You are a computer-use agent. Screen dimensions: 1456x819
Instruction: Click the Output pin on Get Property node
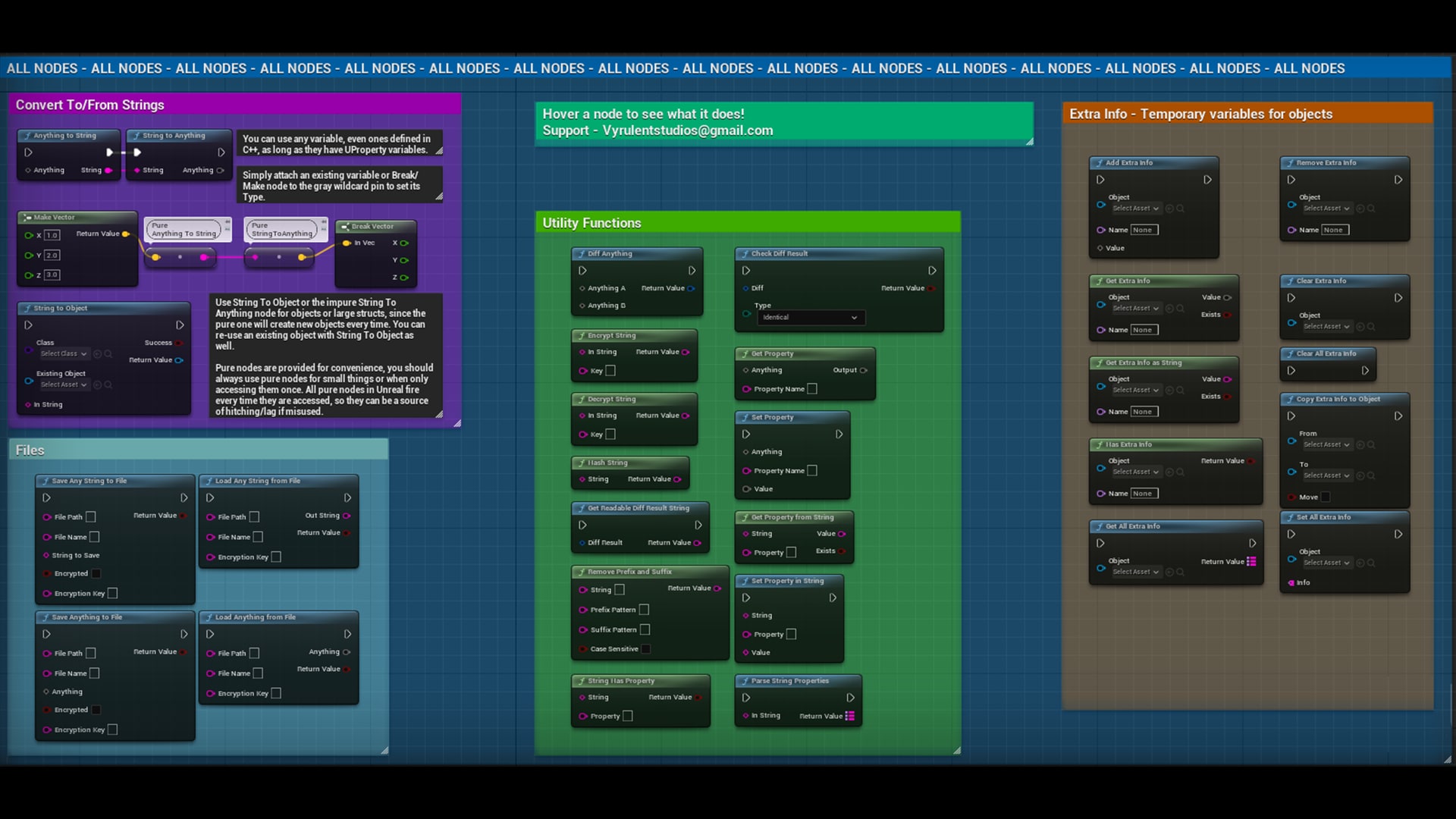[862, 370]
